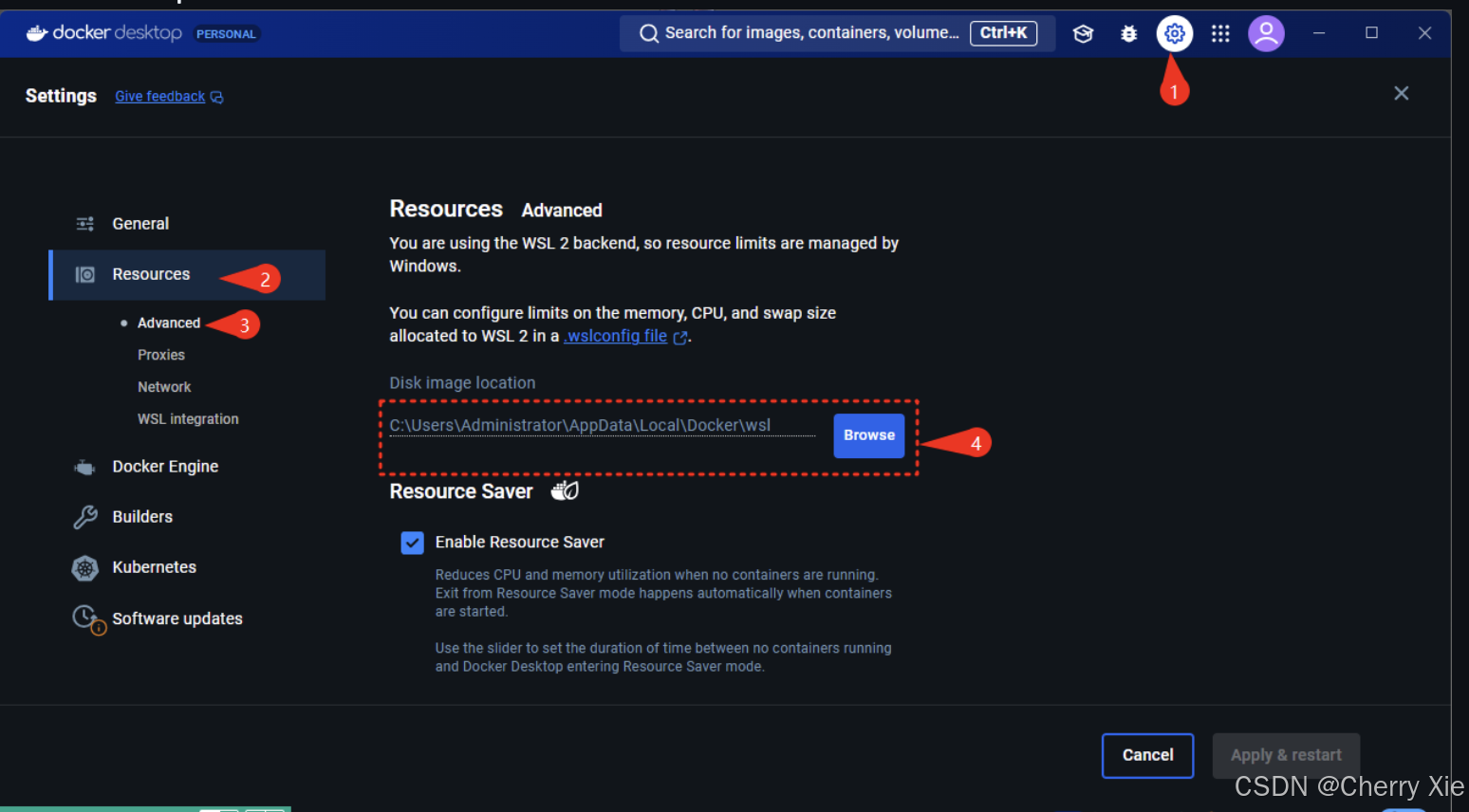
Task: Click the Resource Saver heading
Action: coord(461,491)
